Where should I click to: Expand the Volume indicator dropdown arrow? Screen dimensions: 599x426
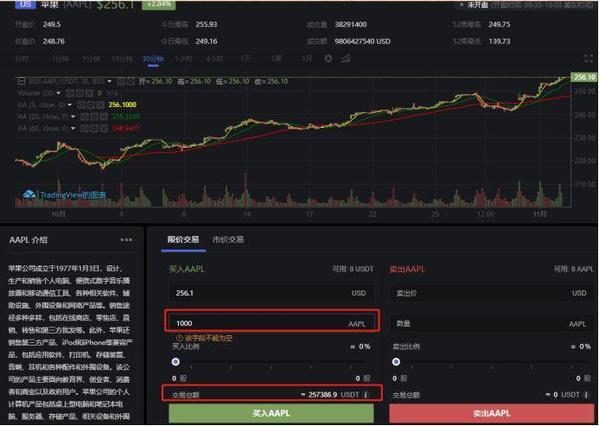[x=58, y=93]
